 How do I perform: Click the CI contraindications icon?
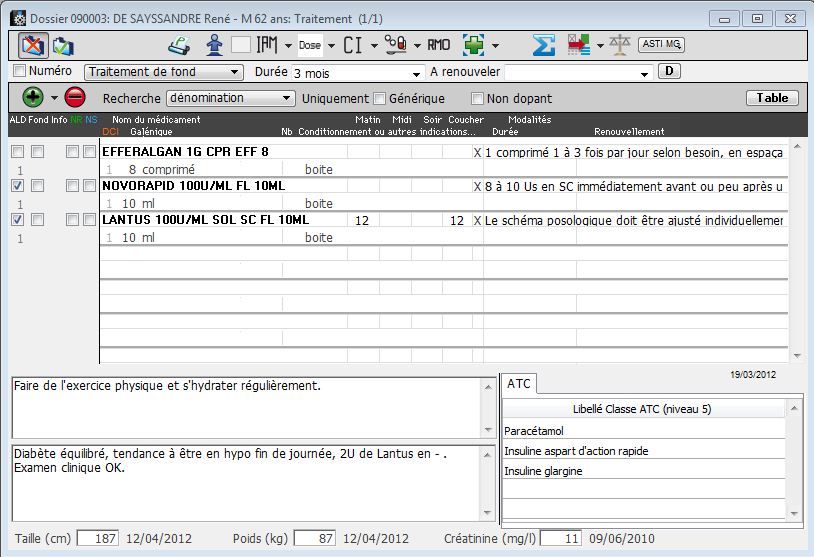pyautogui.click(x=352, y=45)
